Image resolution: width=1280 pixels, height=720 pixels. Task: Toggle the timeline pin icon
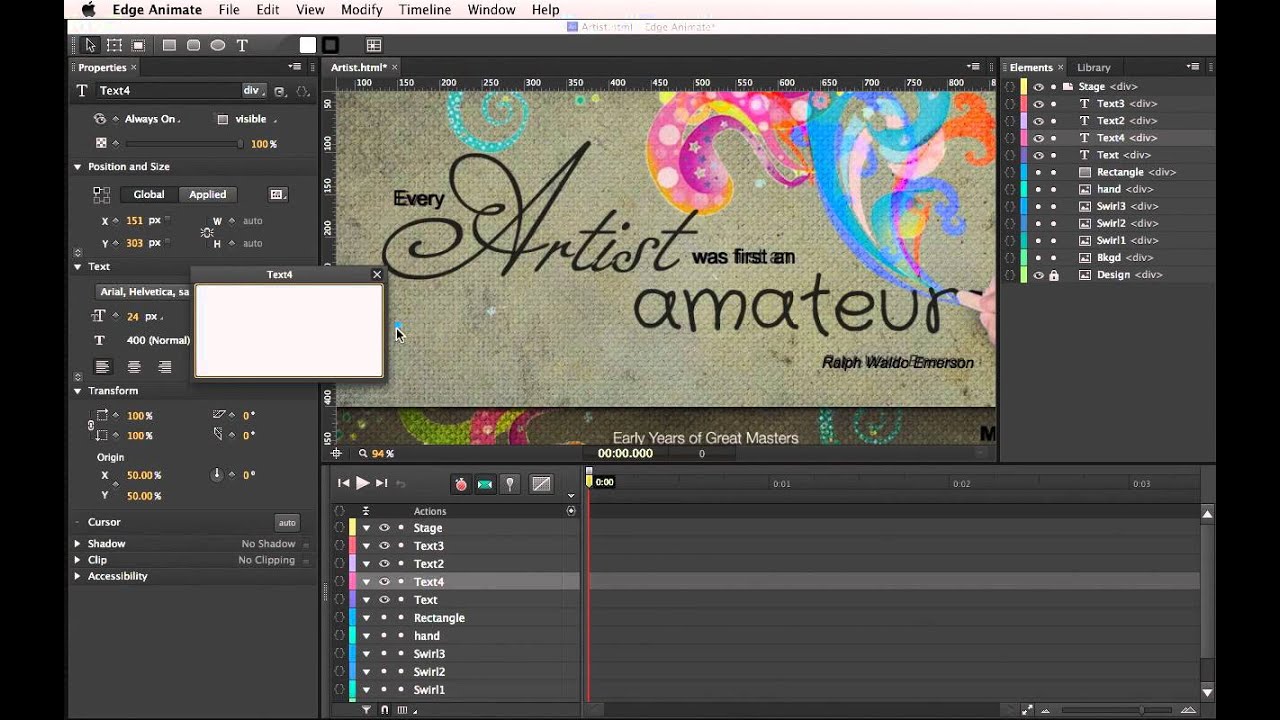click(510, 484)
